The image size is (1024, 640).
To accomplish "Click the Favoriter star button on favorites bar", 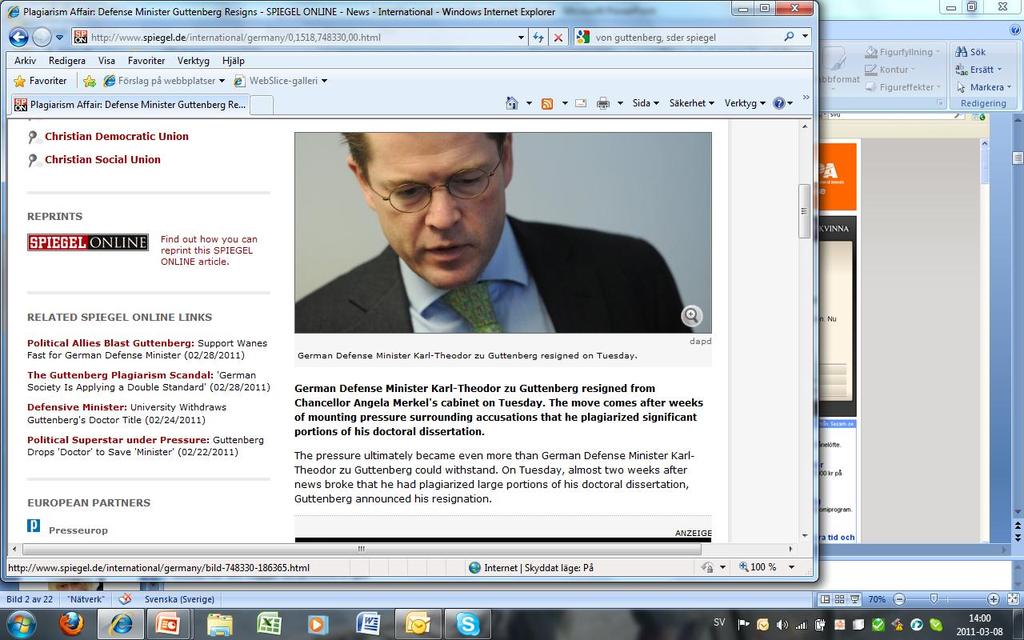I will click(40, 81).
